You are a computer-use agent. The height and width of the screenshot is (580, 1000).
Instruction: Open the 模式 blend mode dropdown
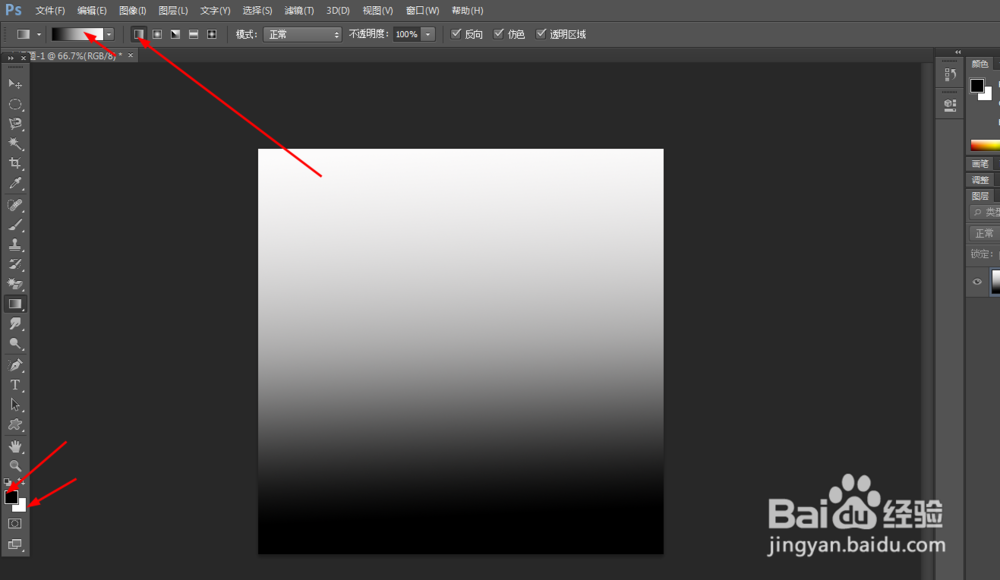pyautogui.click(x=302, y=34)
